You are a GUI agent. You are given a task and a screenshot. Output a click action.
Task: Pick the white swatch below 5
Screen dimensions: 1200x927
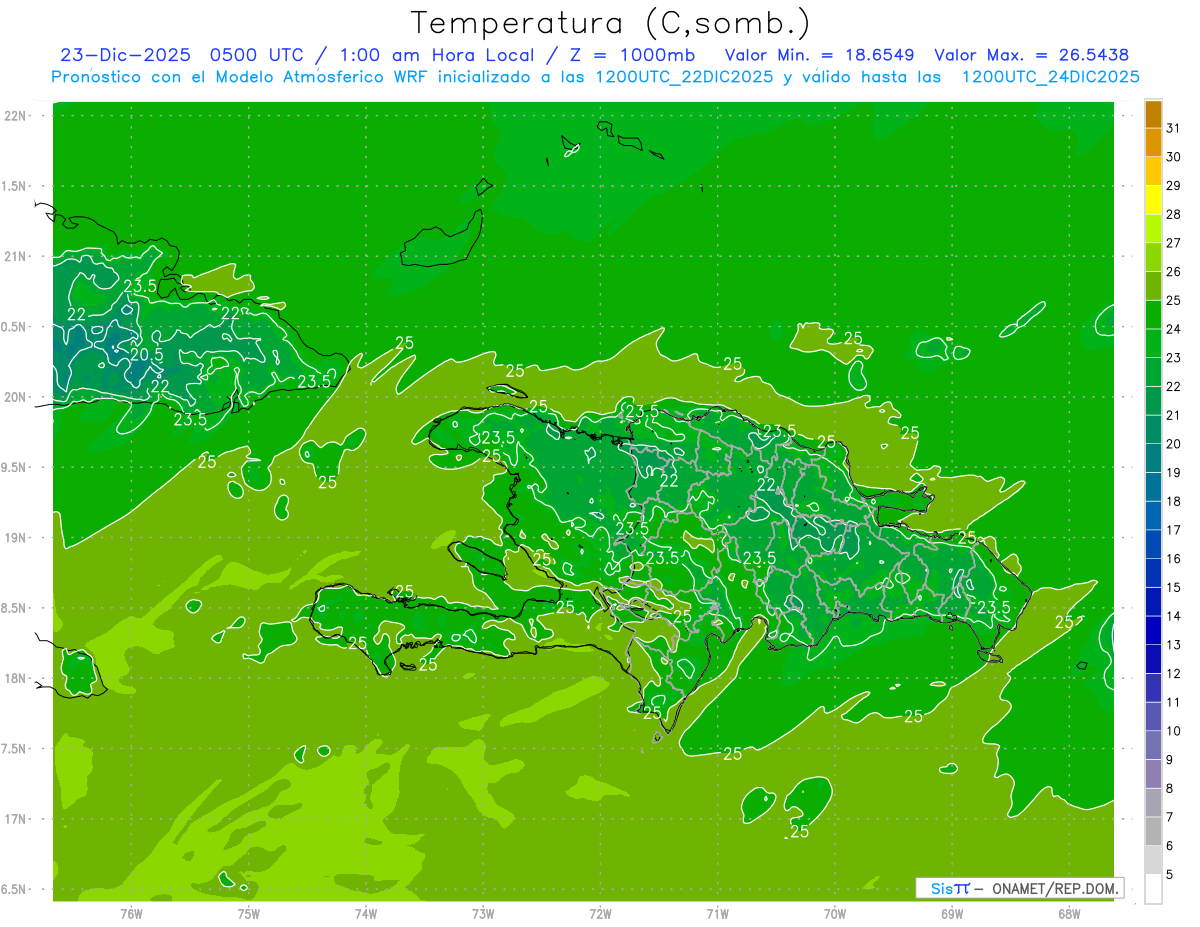1153,888
